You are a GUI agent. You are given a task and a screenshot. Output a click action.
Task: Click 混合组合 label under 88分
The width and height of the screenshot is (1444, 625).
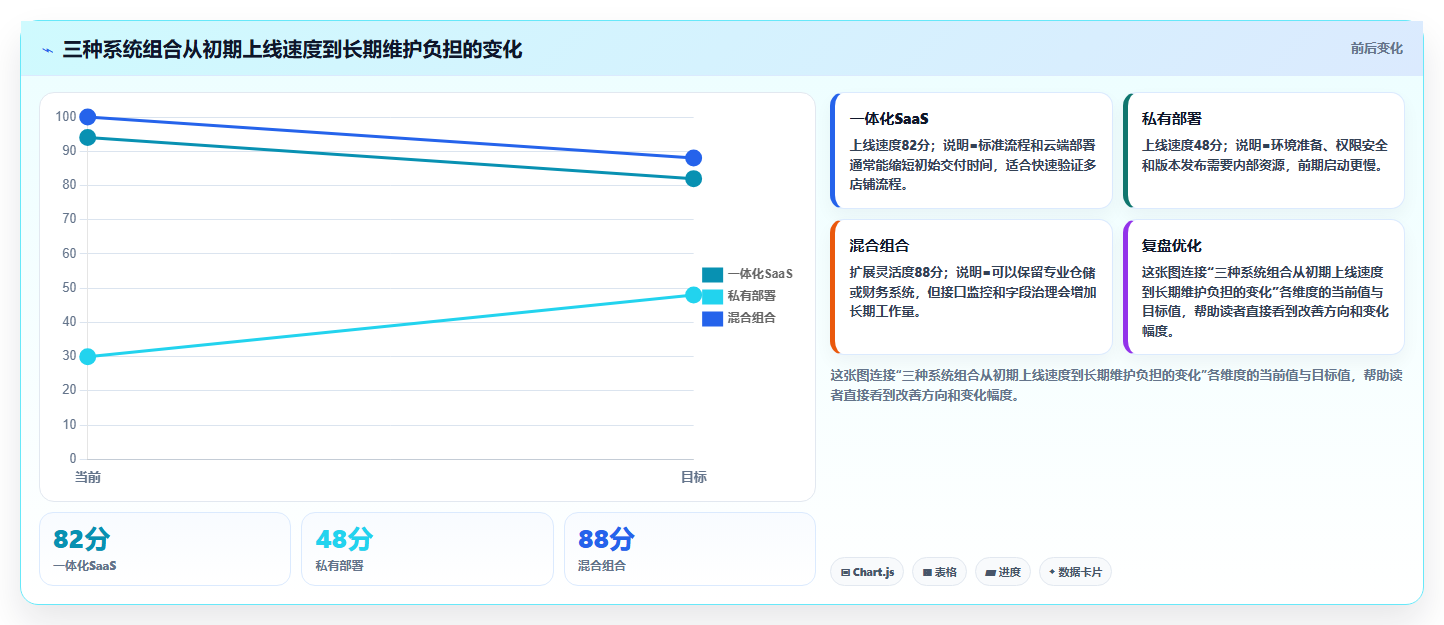click(x=602, y=566)
